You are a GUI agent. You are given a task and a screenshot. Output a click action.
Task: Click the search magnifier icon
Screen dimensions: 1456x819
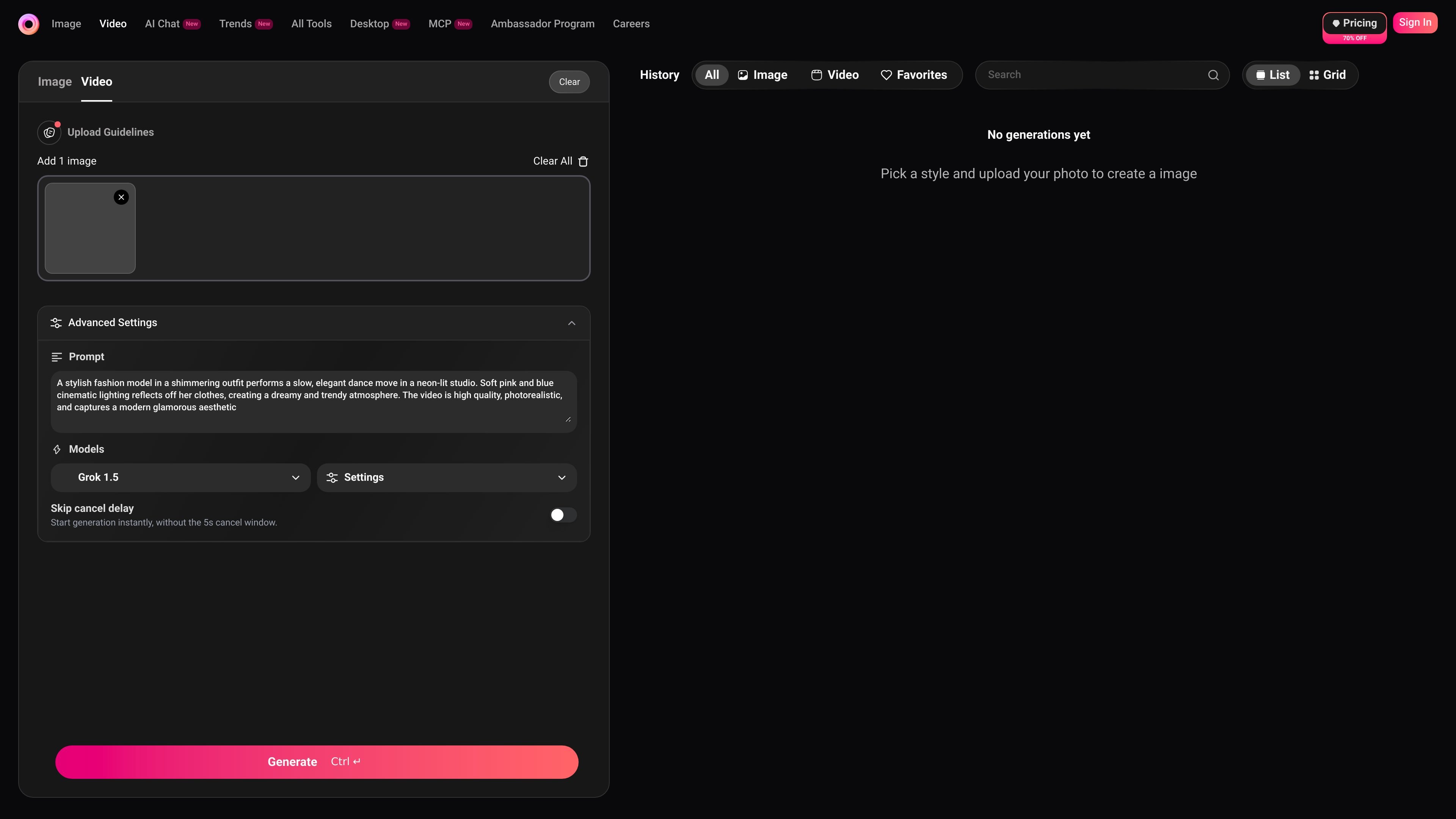tap(1213, 75)
